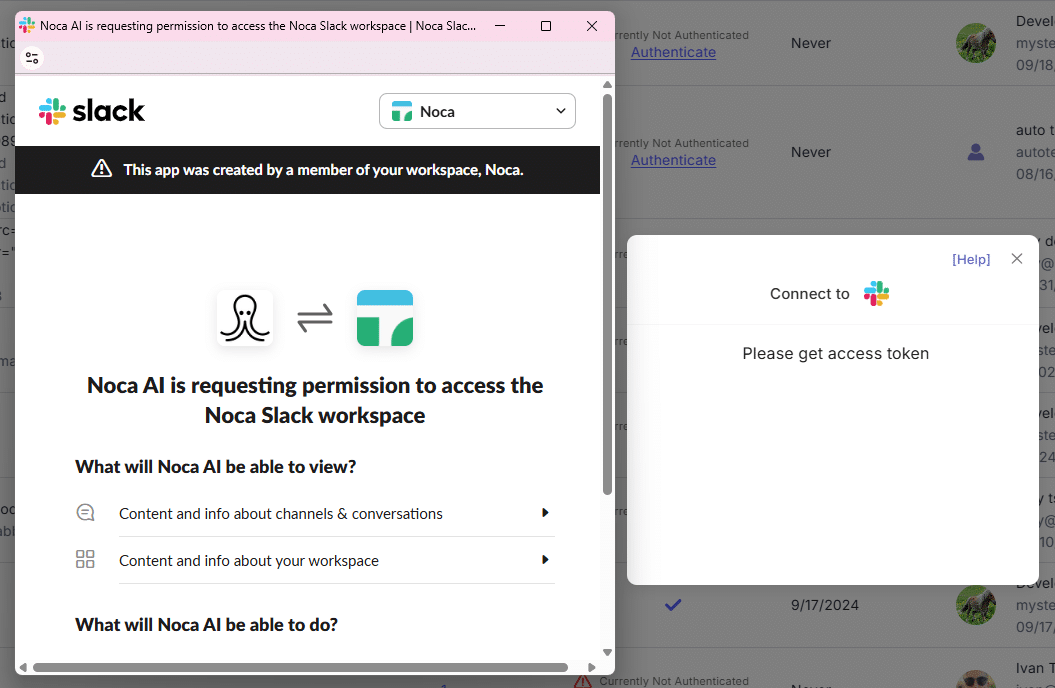The width and height of the screenshot is (1055, 688).
Task: Click the green and blue Noca workspace icon
Action: 385,318
